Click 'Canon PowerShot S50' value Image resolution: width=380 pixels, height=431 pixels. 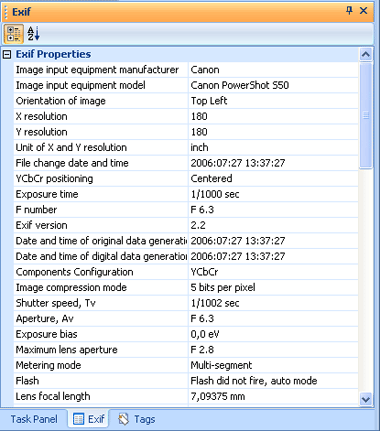click(x=240, y=85)
